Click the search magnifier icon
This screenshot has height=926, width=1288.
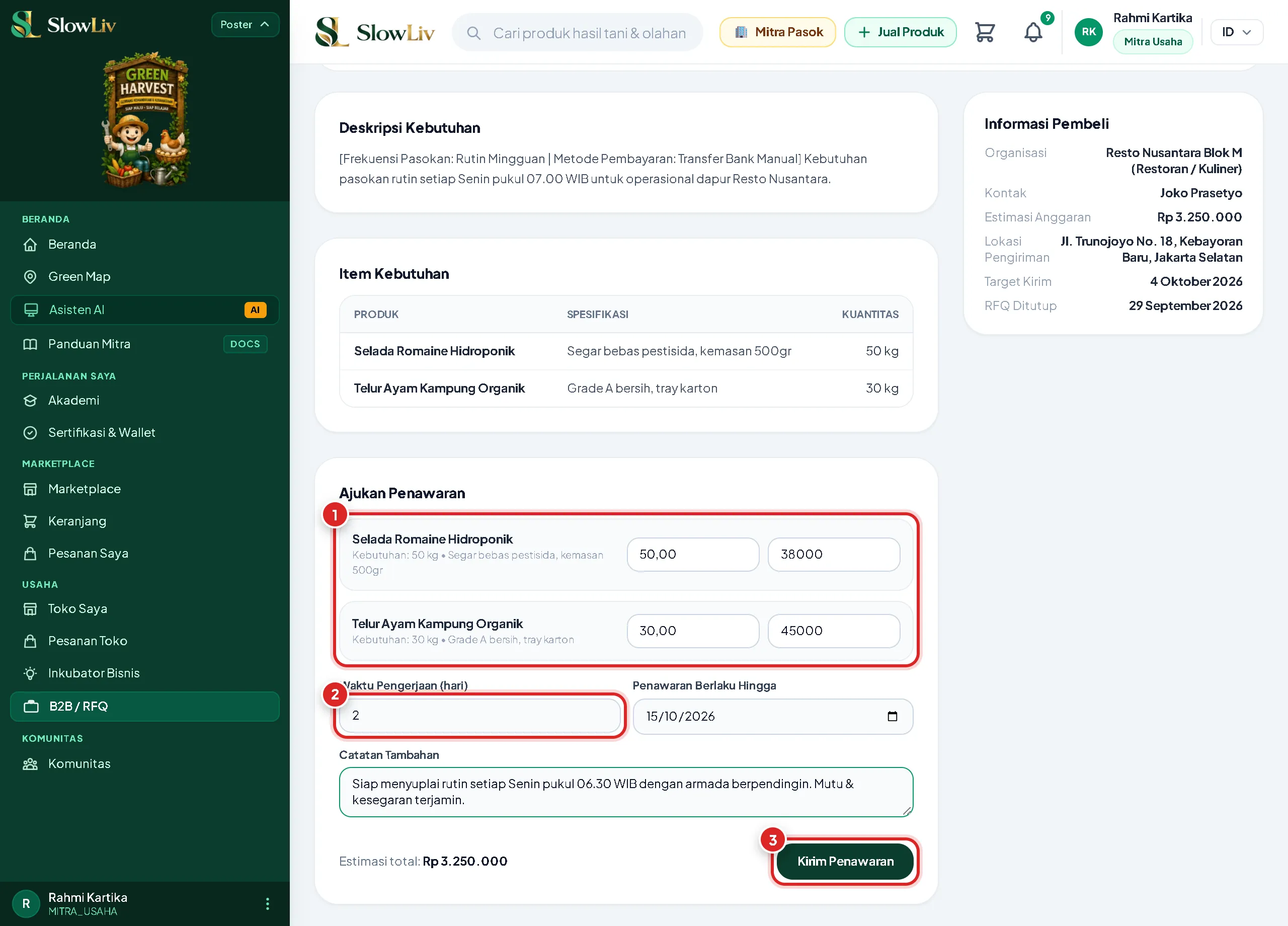tap(473, 33)
